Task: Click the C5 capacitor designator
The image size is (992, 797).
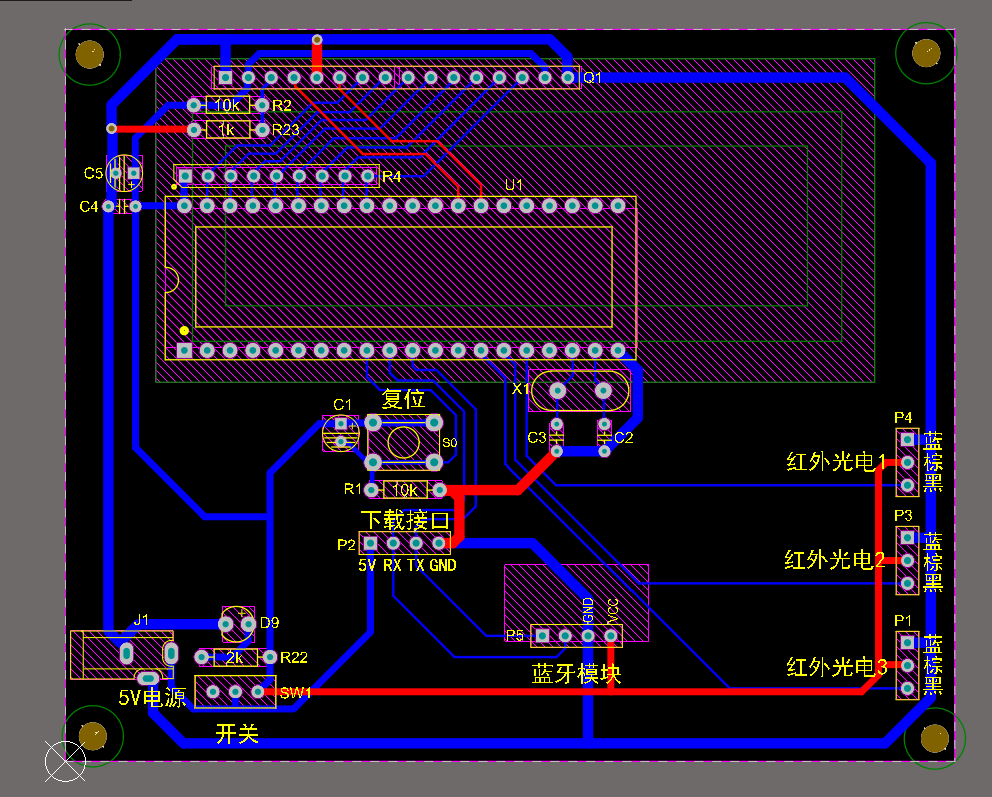Action: coord(93,173)
